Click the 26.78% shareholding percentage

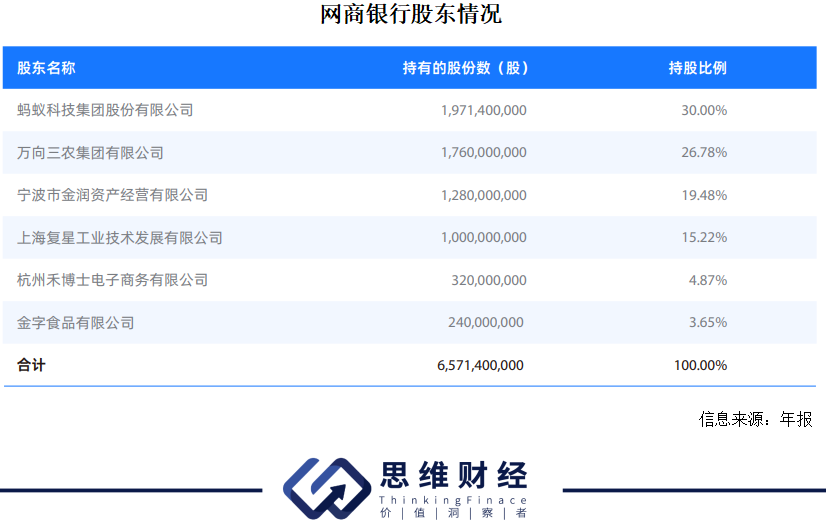point(704,153)
